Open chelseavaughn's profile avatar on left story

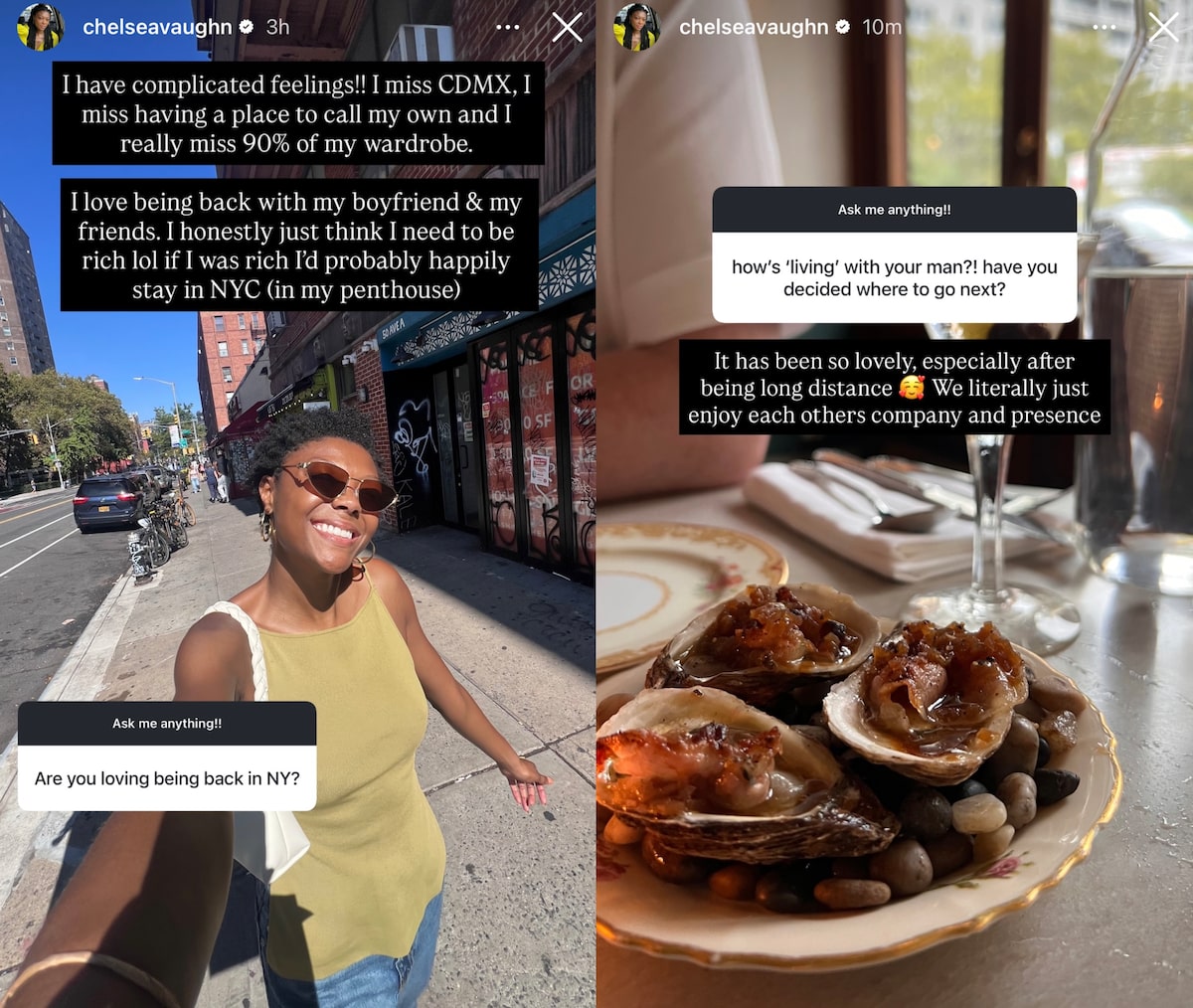point(41,27)
